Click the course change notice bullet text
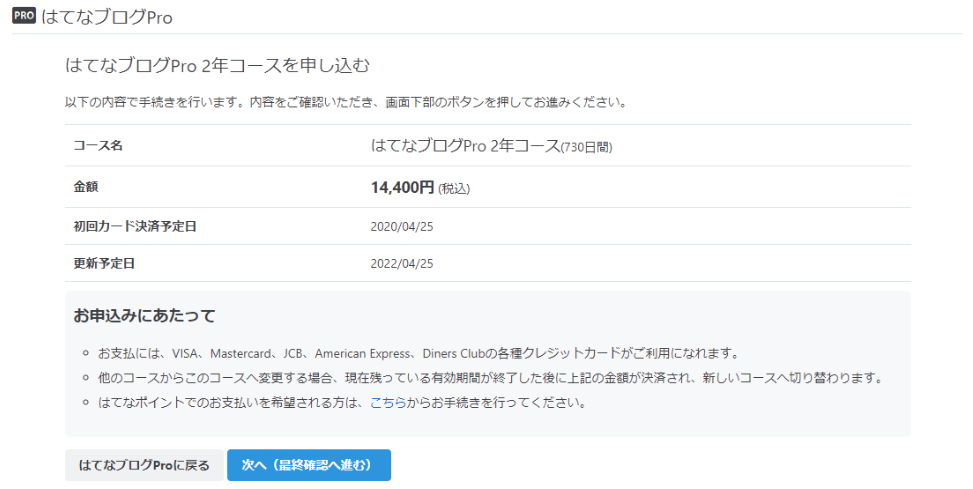This screenshot has height=489, width=973. [x=490, y=377]
